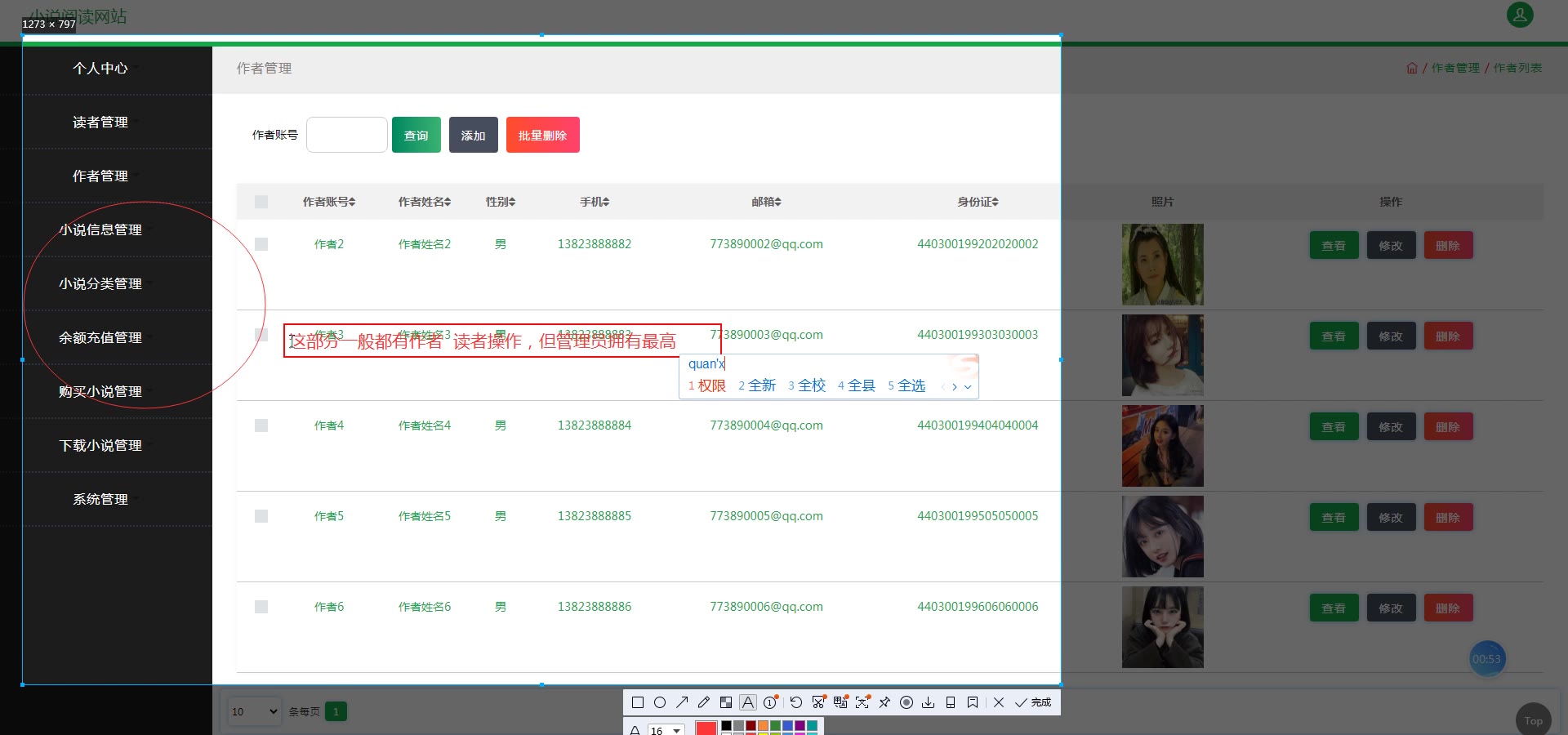1568x735 pixels.
Task: Select the pencil freehand tool
Action: click(704, 702)
